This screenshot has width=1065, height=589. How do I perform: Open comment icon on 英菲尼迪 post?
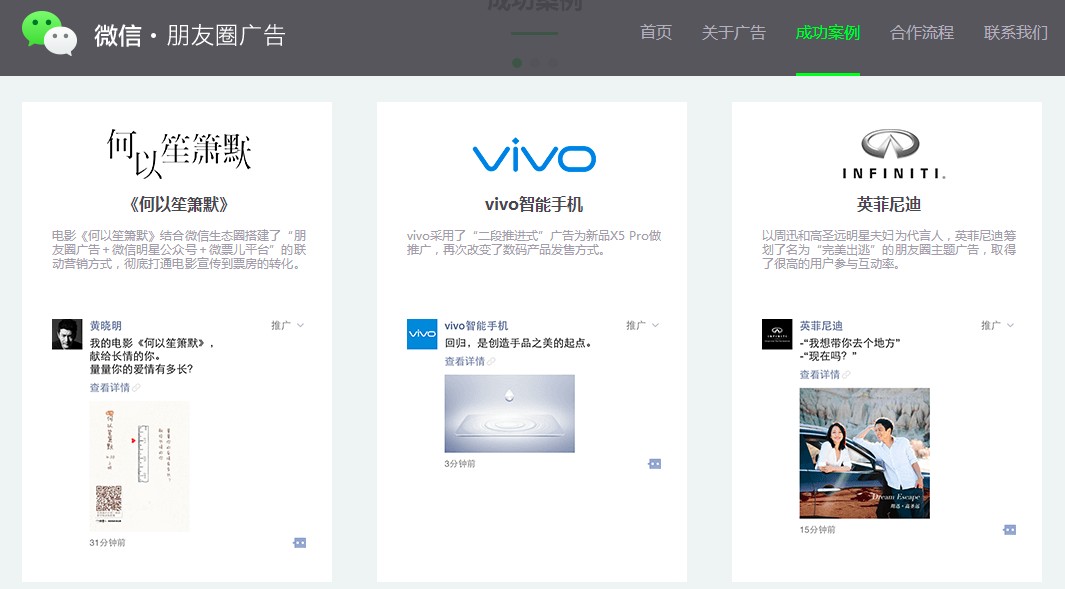(1009, 530)
